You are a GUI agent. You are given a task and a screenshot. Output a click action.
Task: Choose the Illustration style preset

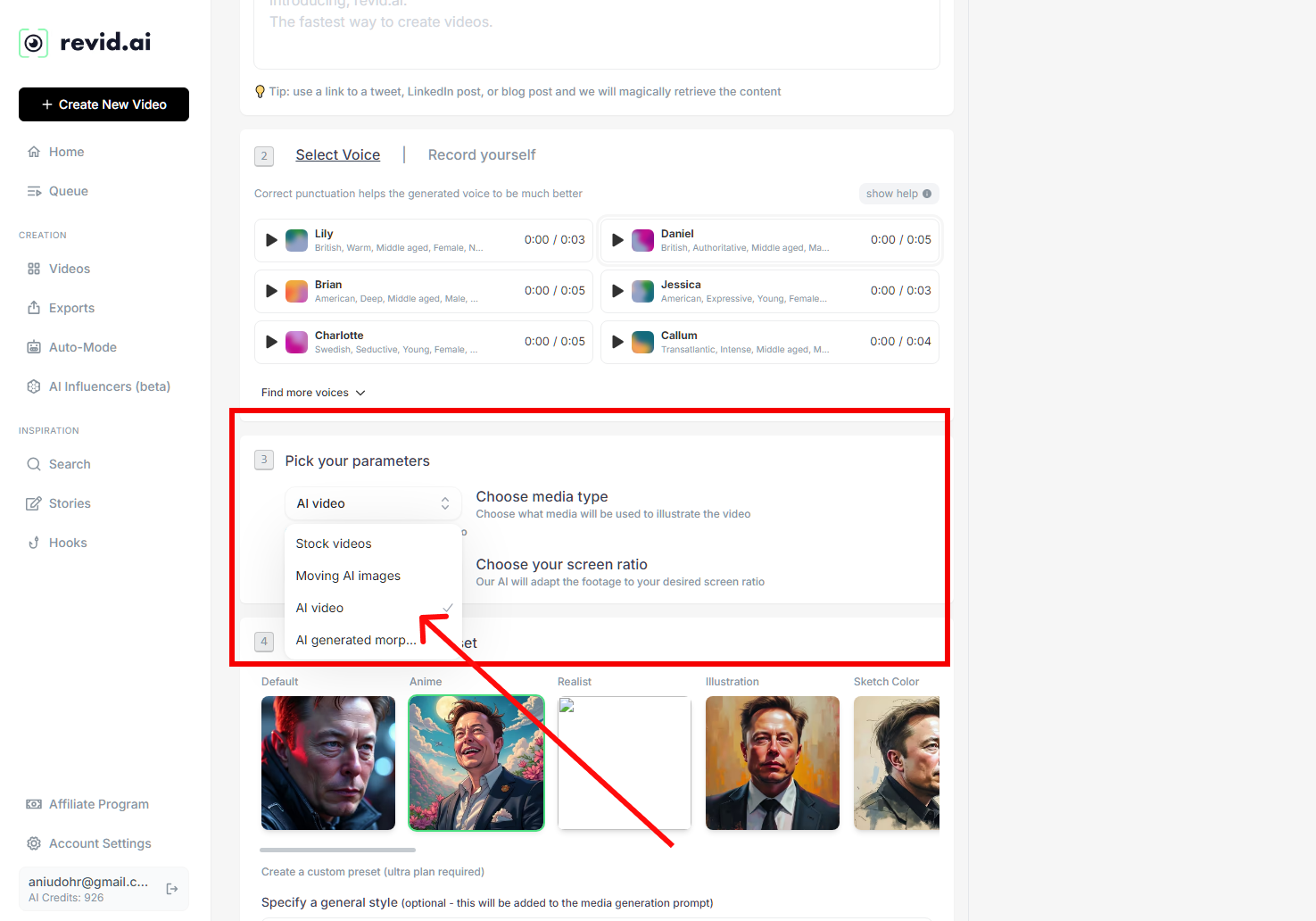click(x=772, y=763)
